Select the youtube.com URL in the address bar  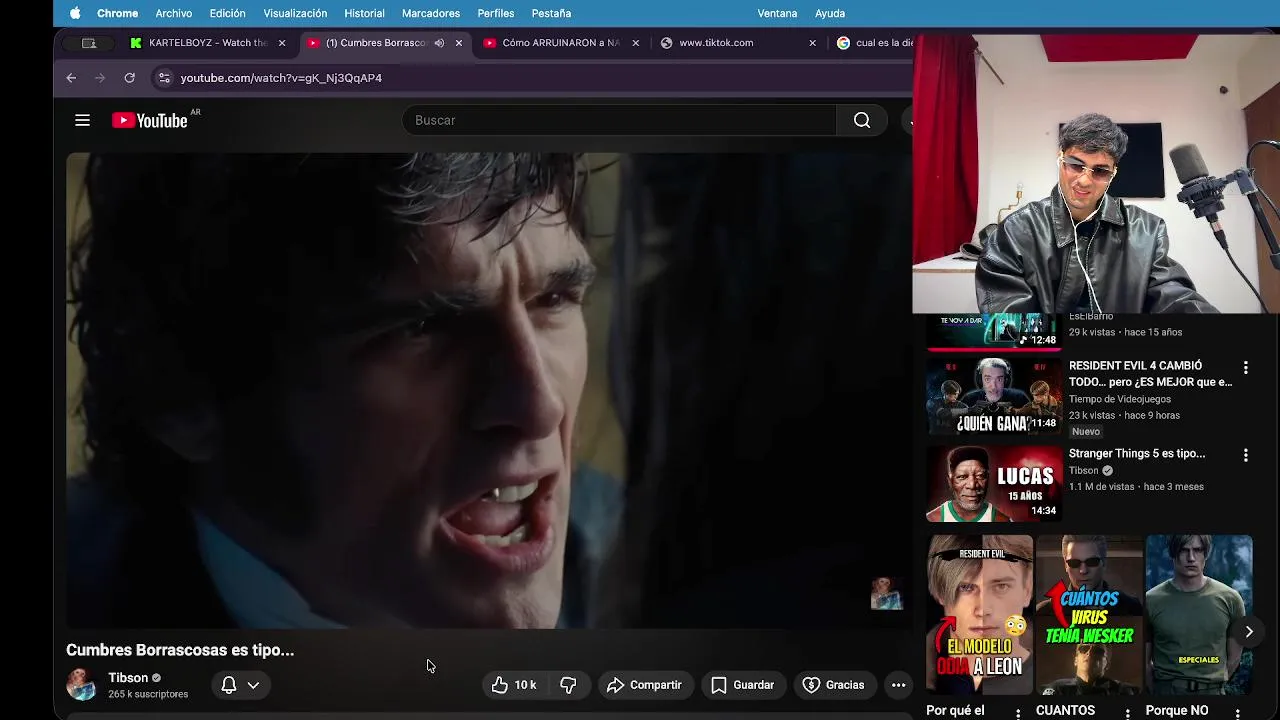coord(281,78)
